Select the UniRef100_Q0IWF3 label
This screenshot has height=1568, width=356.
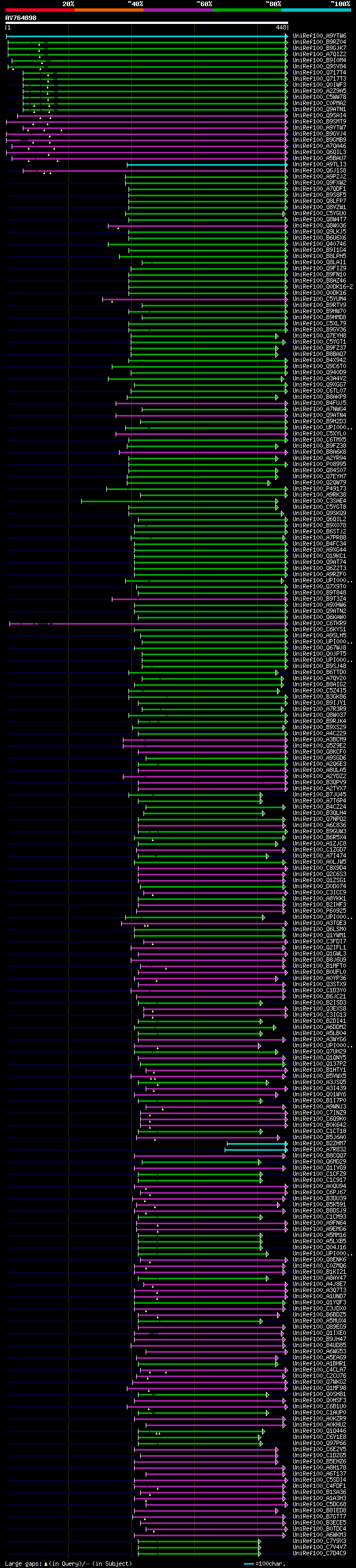319,85
